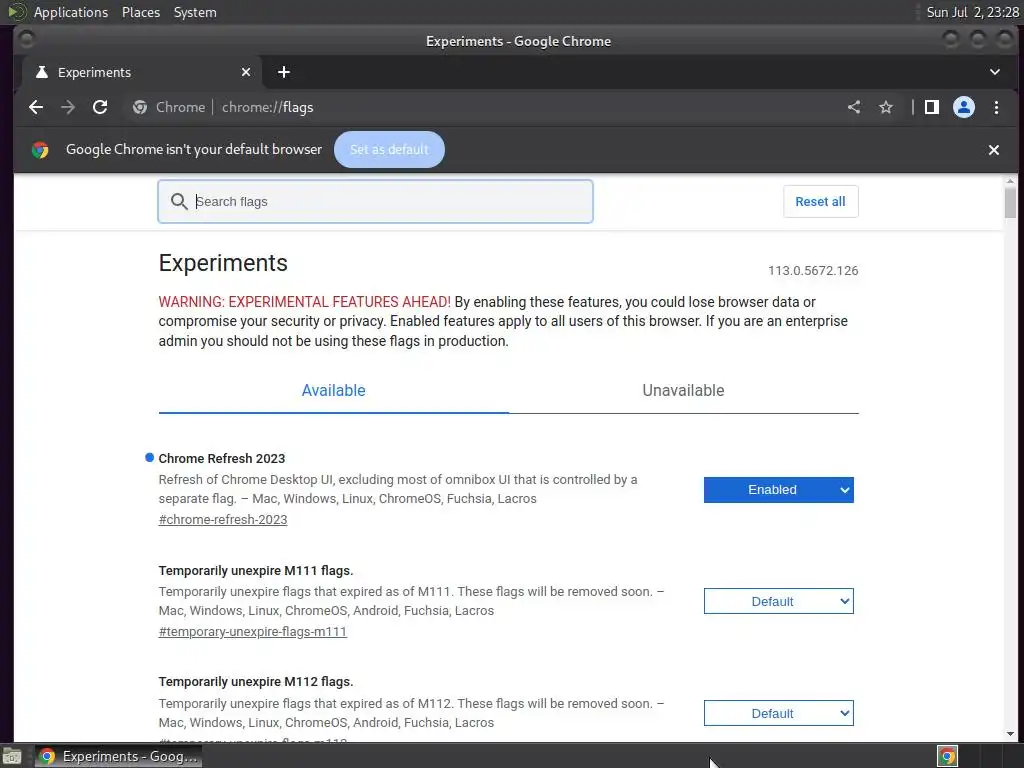Close the Experiments tab

[246, 72]
